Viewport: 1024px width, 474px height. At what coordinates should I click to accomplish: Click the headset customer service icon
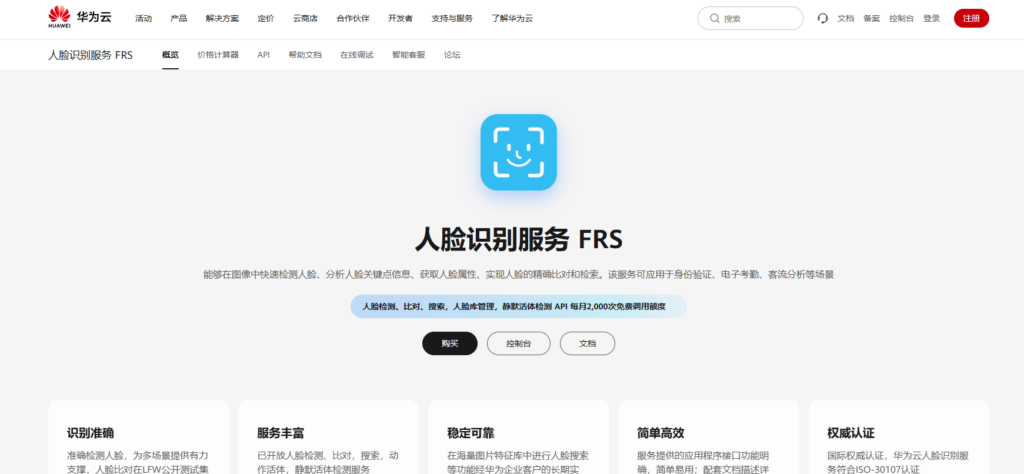coord(822,18)
